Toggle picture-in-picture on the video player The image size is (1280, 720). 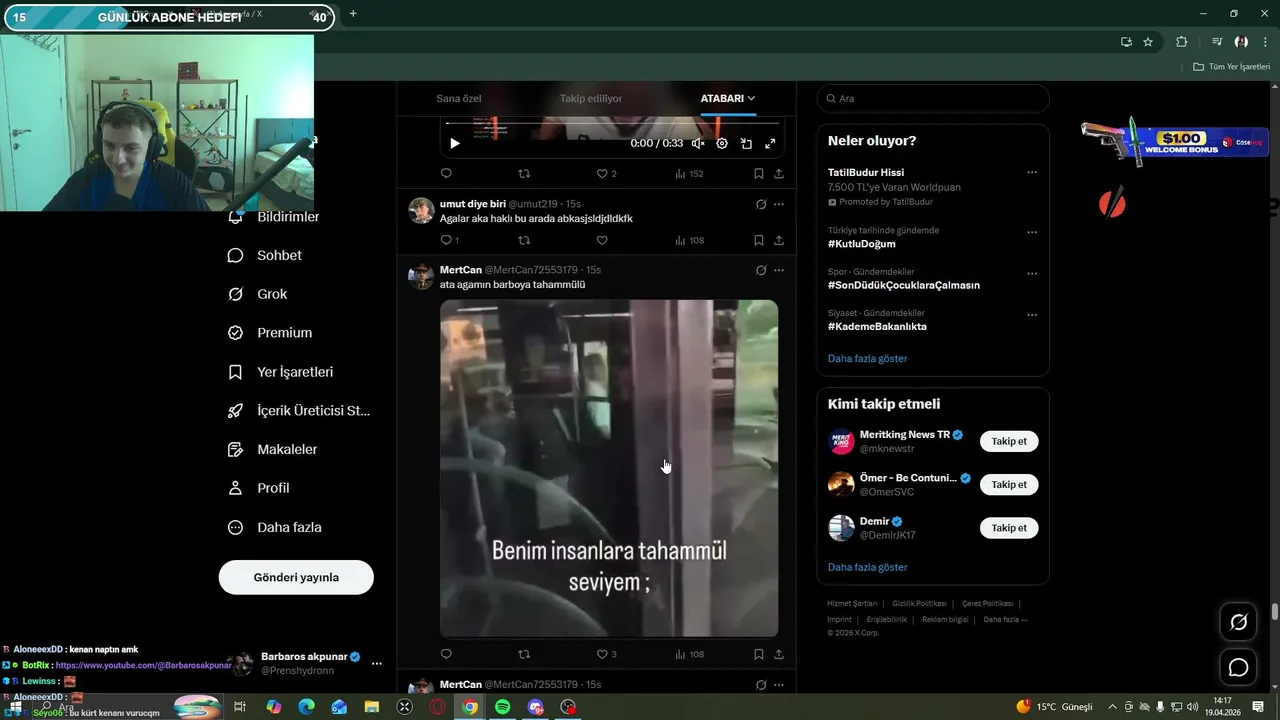[746, 144]
